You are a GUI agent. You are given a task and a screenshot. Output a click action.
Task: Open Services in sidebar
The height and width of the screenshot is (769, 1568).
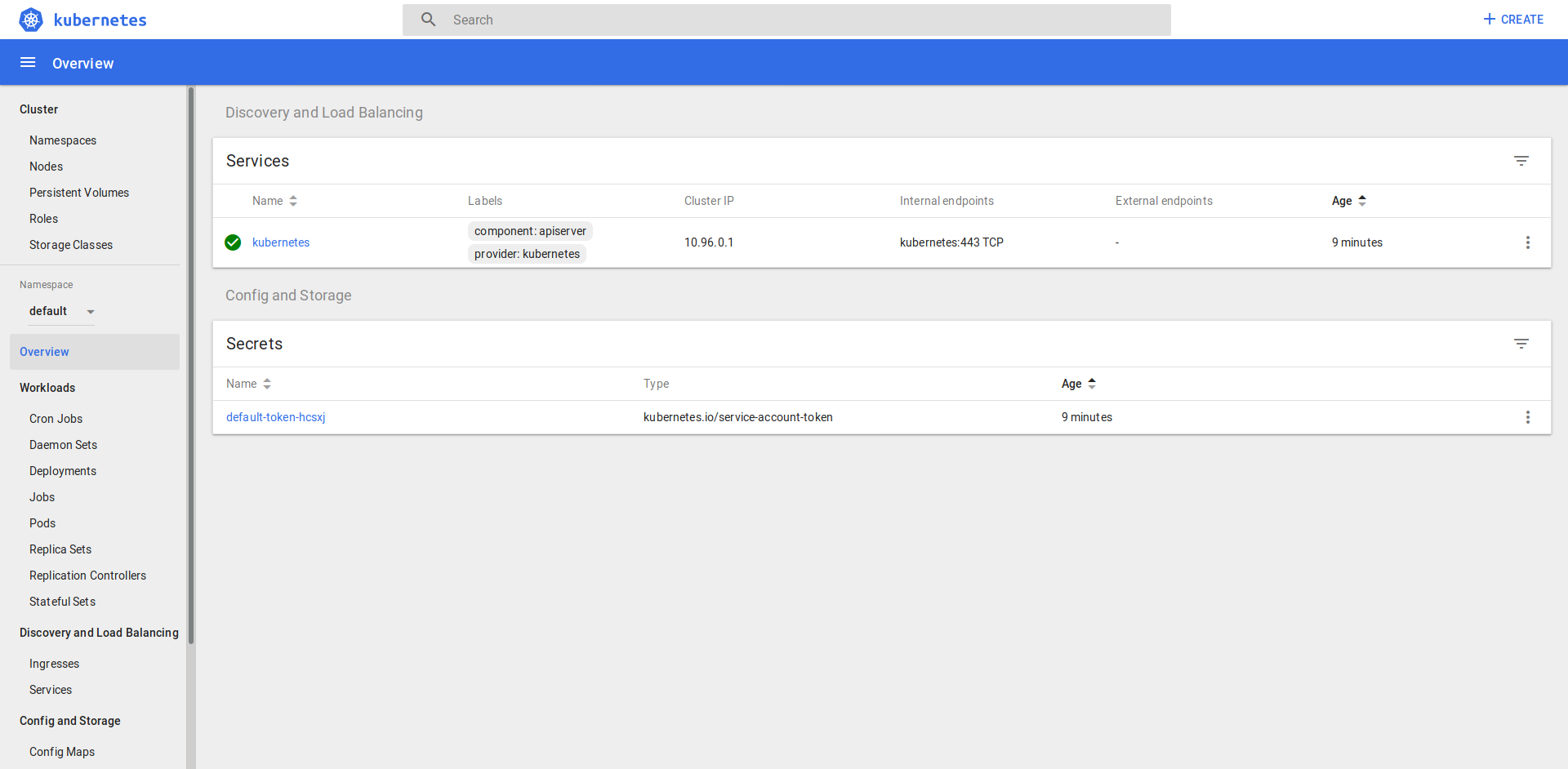(x=51, y=690)
